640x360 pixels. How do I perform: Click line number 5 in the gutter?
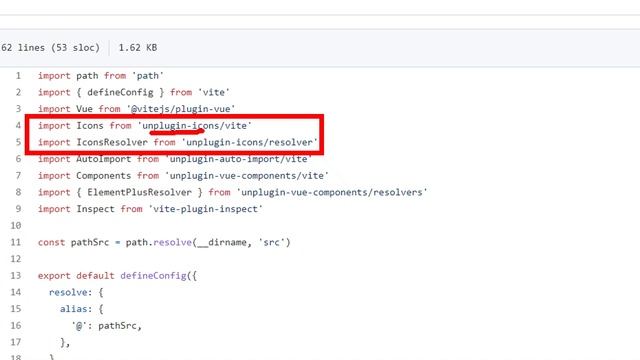point(18,142)
